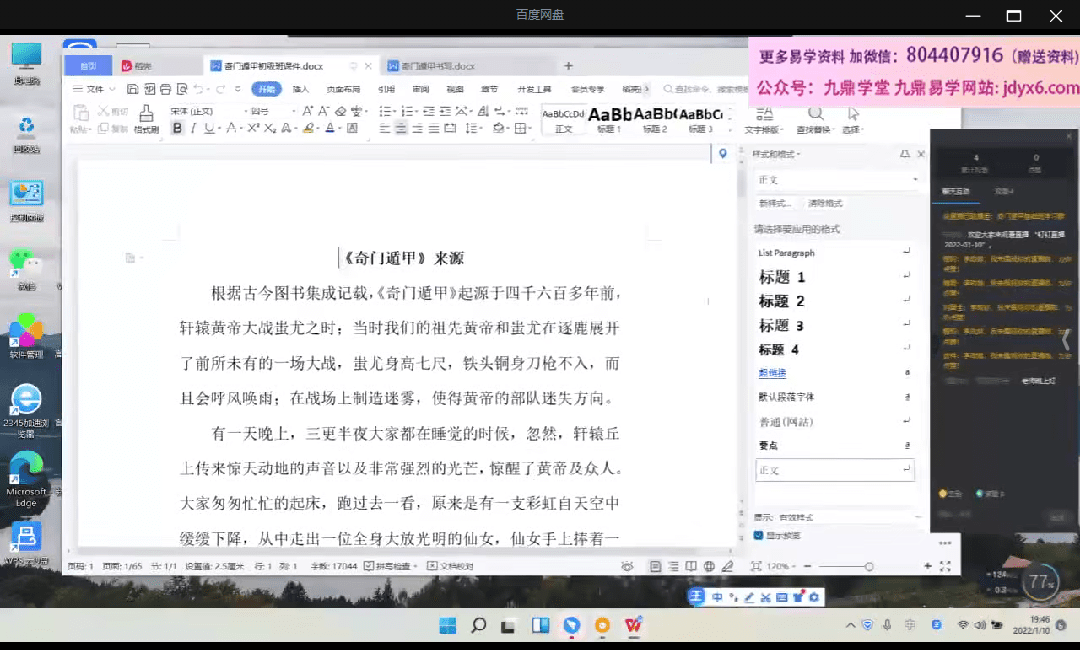Open WPS app from Windows taskbar
The height and width of the screenshot is (650, 1080).
coord(633,625)
